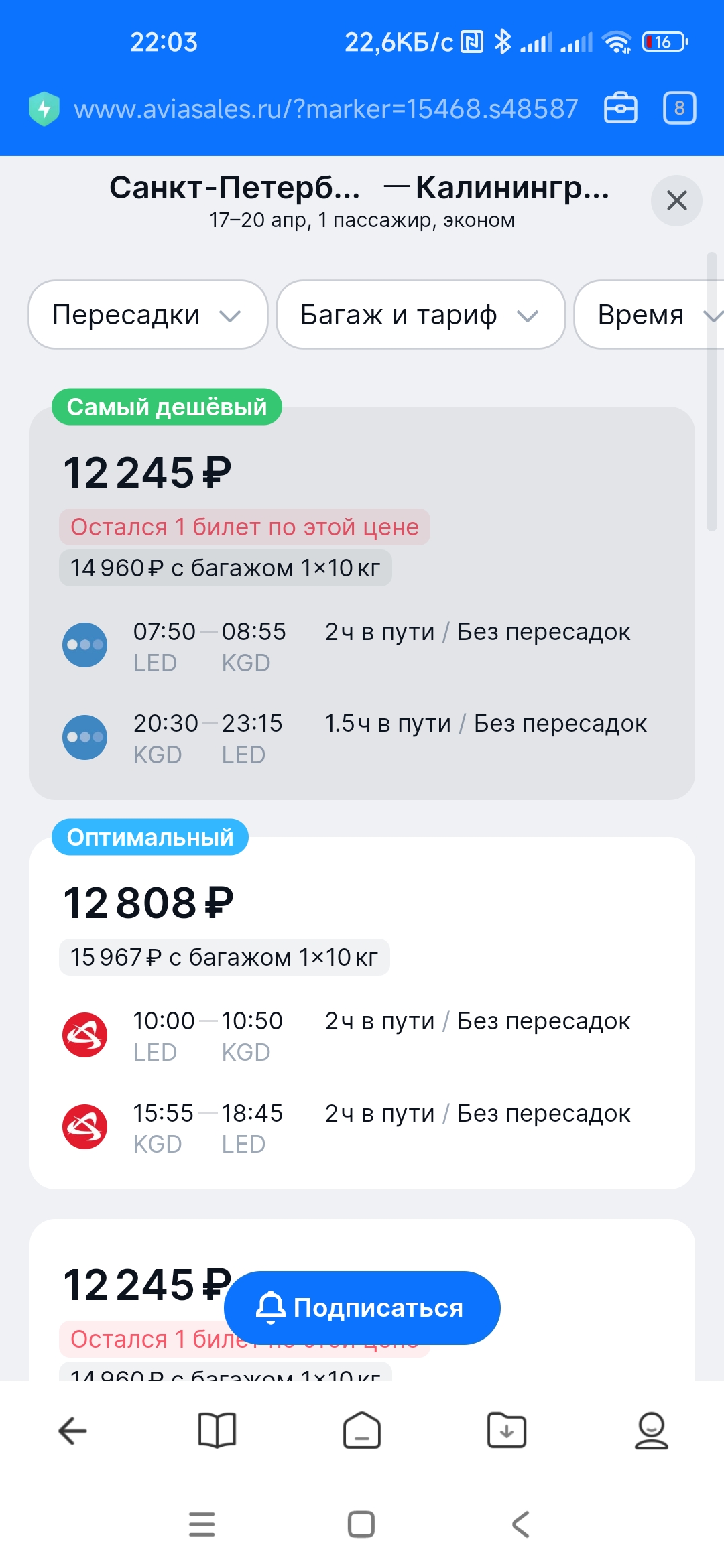The width and height of the screenshot is (724, 1568).
Task: Select the cheapest 12 245 ₽ ticket card
Action: [x=362, y=603]
